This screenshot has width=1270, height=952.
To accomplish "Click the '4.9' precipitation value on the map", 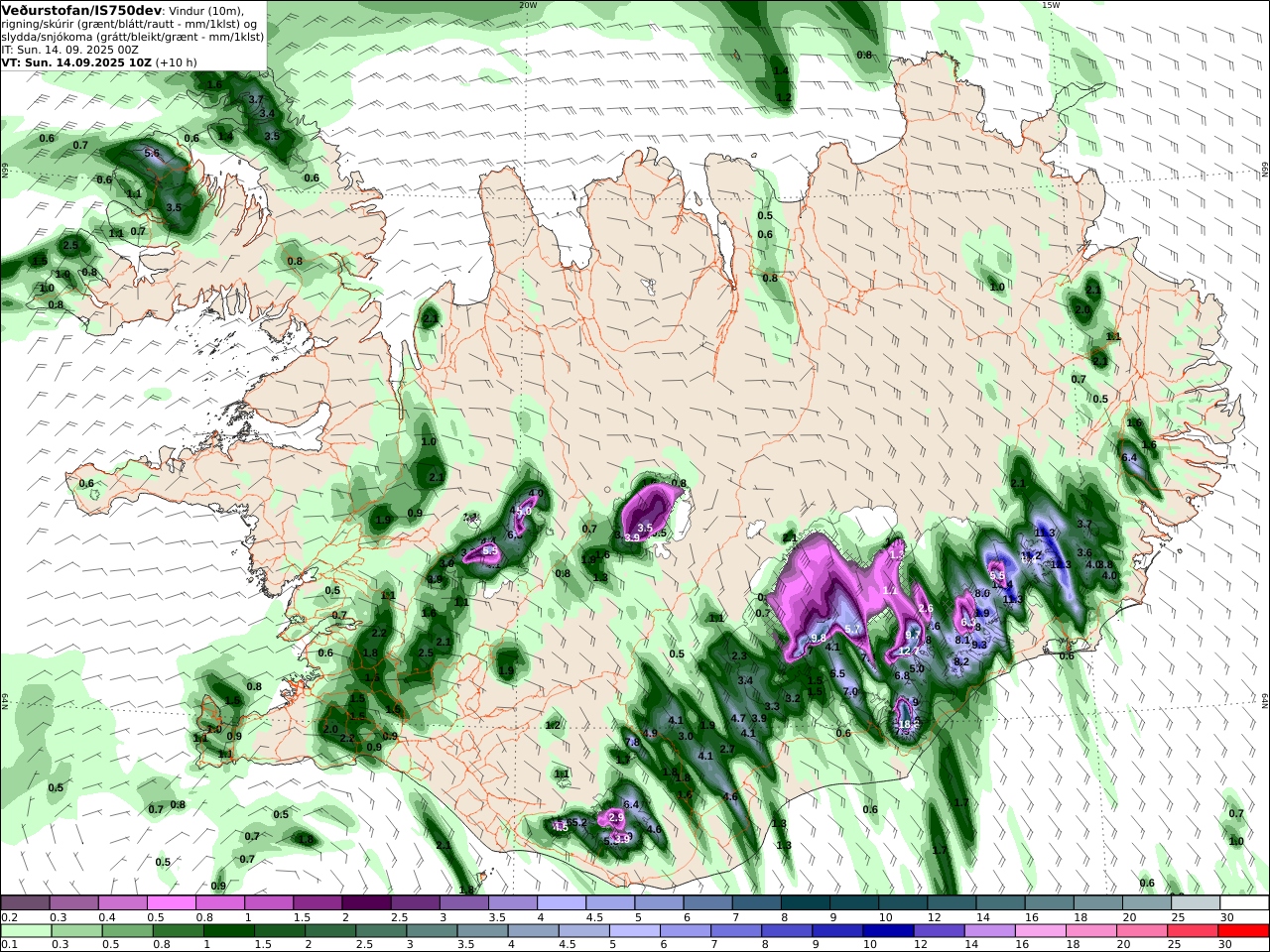I will pos(651,734).
